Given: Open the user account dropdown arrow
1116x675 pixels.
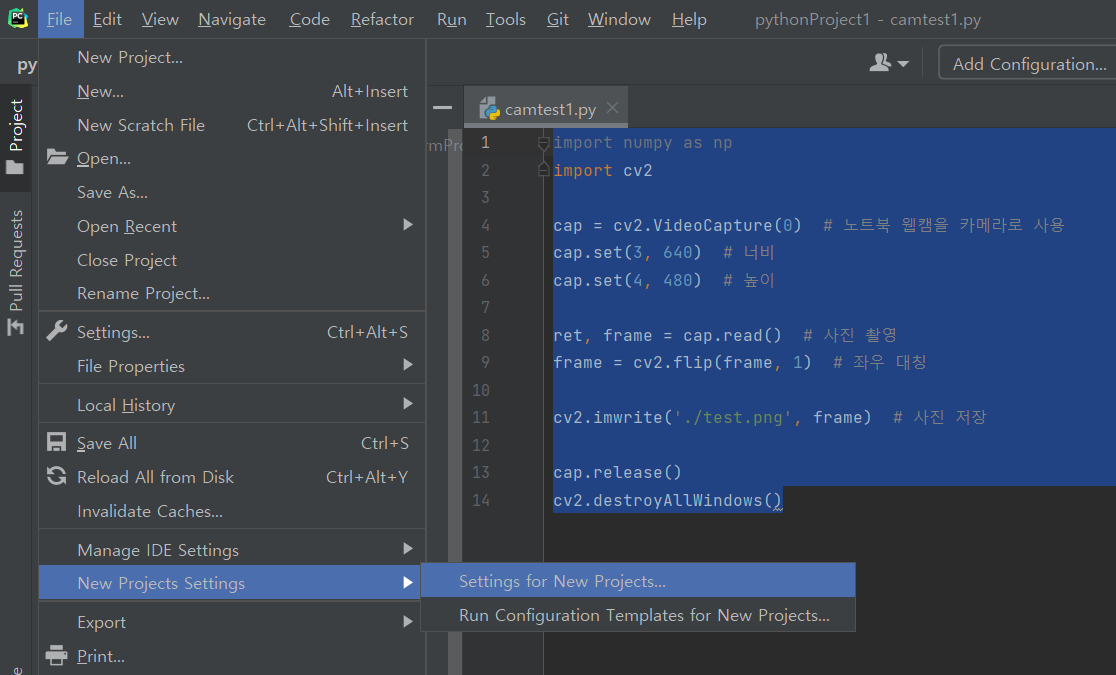Looking at the screenshot, I should (903, 64).
